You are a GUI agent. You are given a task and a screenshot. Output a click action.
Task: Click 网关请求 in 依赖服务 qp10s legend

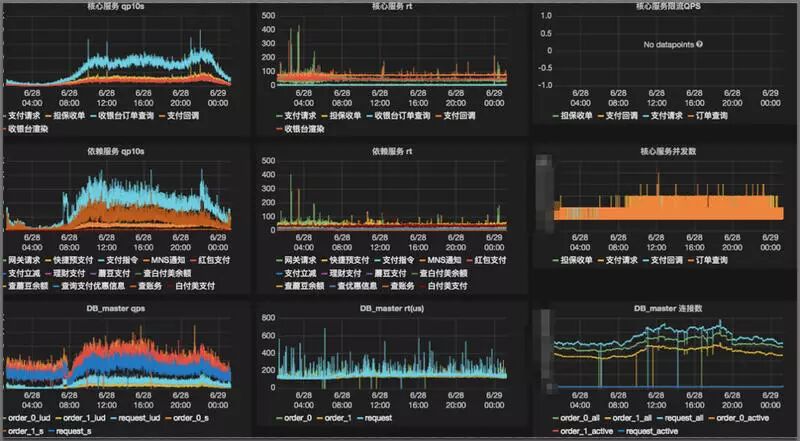click(x=24, y=260)
